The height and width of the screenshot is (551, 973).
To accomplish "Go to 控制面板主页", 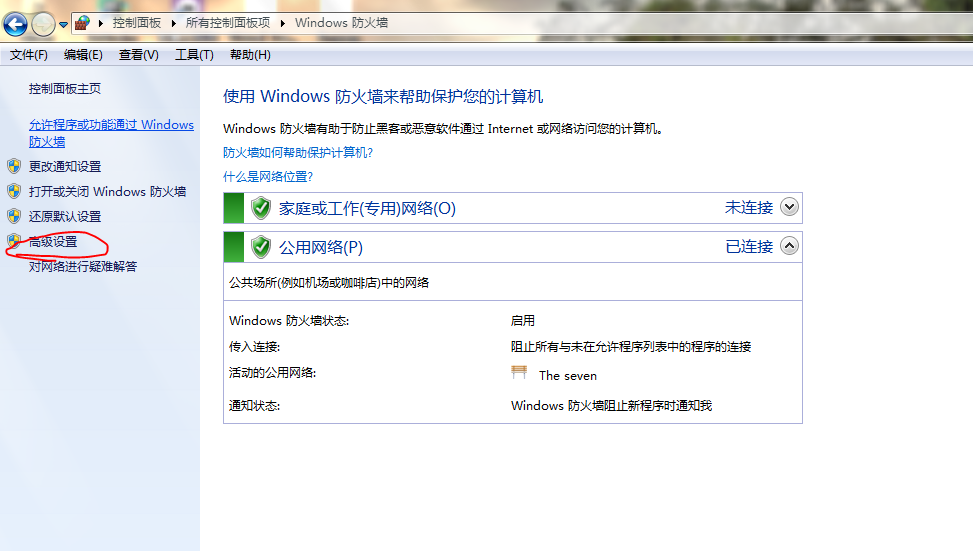I will click(65, 89).
